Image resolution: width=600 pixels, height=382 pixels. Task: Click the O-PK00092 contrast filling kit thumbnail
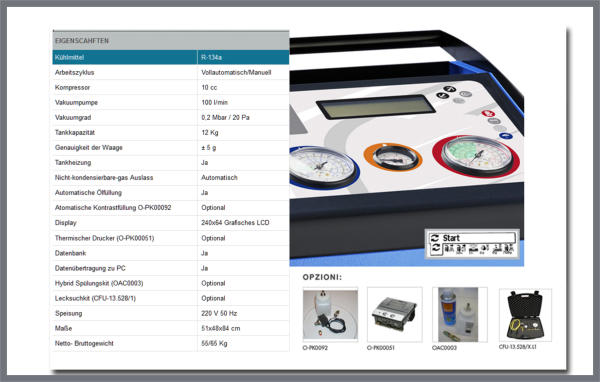pos(330,315)
